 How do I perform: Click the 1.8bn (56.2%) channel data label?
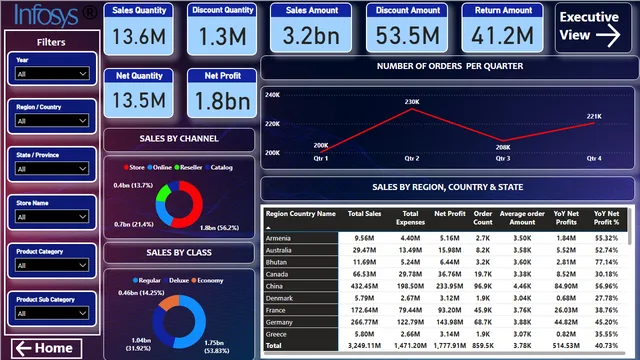pos(219,228)
